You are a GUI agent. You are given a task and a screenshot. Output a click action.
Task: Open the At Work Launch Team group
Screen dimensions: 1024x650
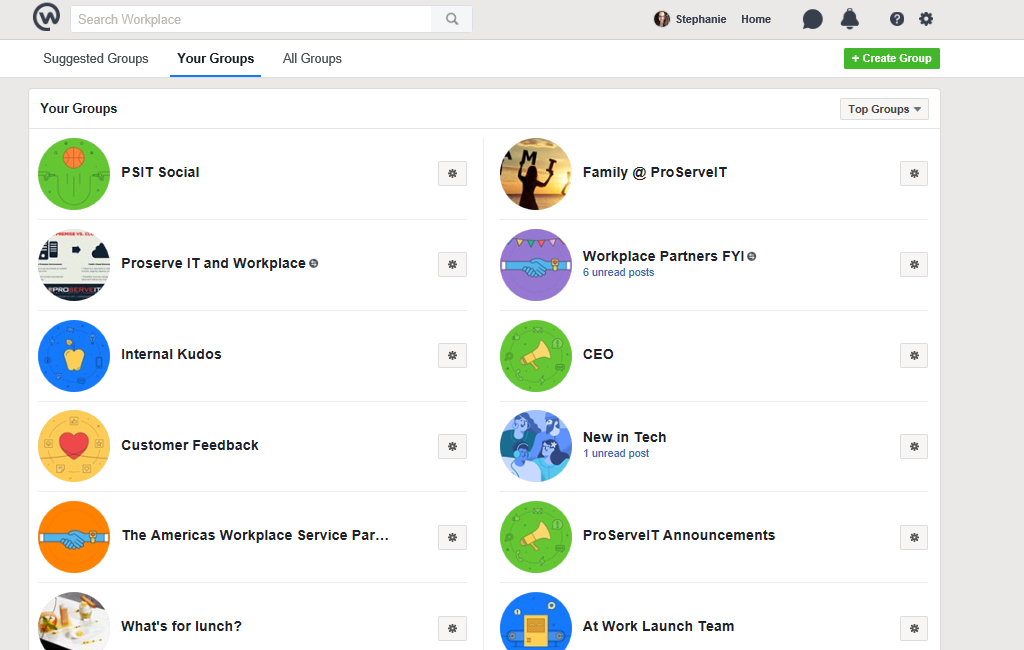pyautogui.click(x=658, y=626)
